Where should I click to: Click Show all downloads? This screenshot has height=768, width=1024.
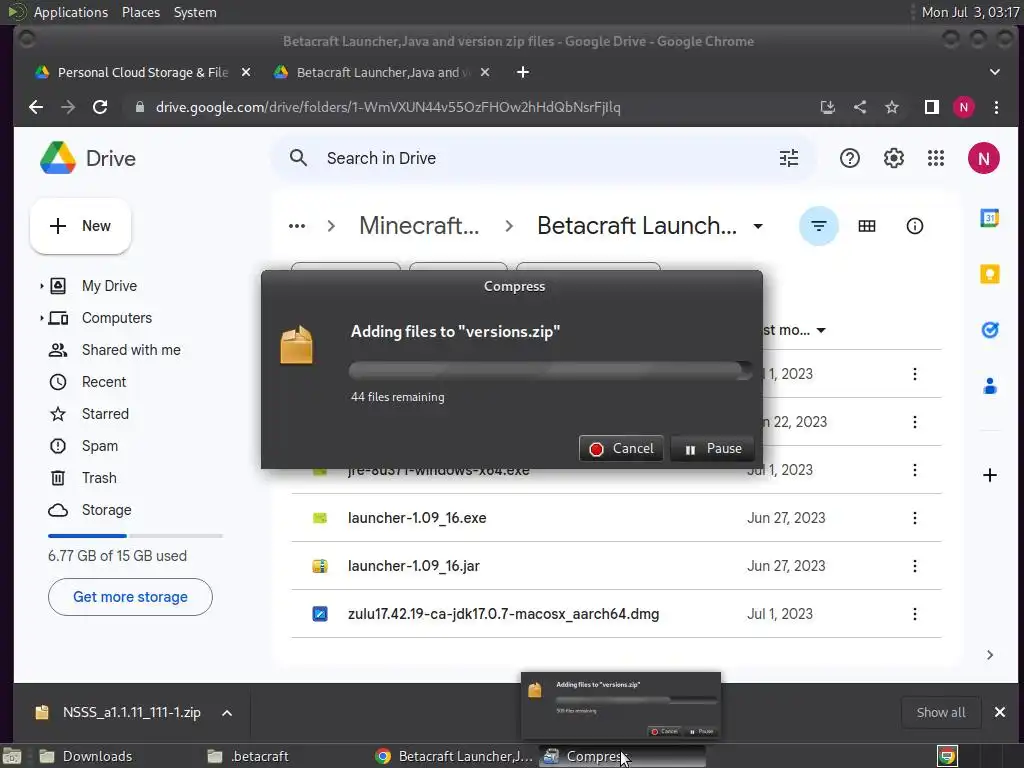(940, 712)
